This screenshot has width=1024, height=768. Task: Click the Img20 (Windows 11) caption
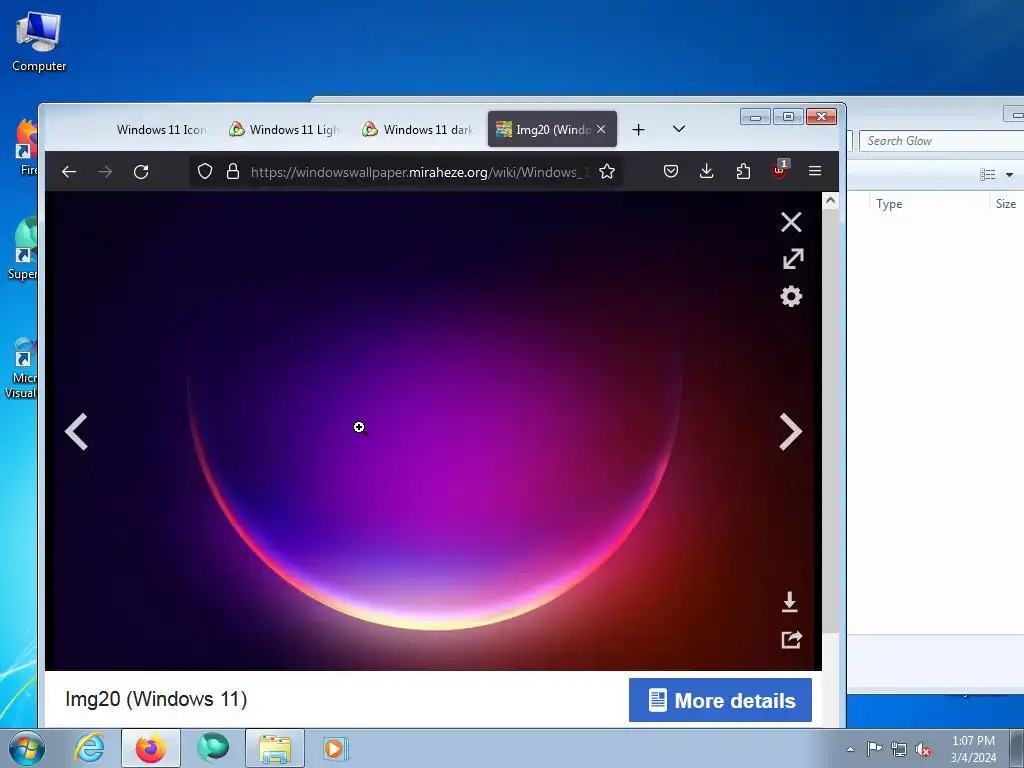(156, 699)
